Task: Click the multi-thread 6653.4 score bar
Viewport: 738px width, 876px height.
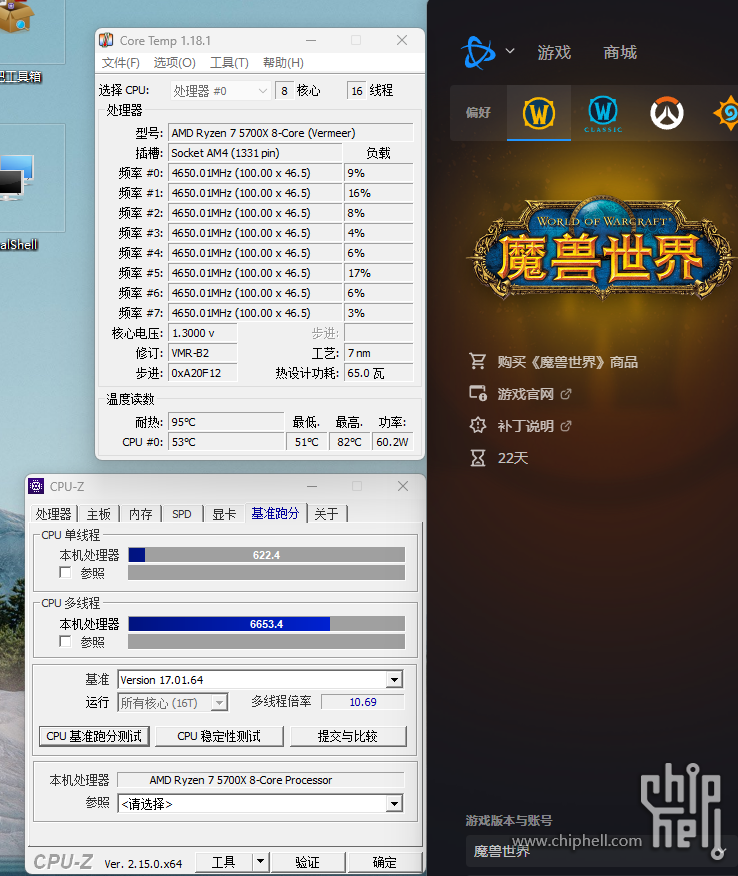Action: [x=266, y=624]
